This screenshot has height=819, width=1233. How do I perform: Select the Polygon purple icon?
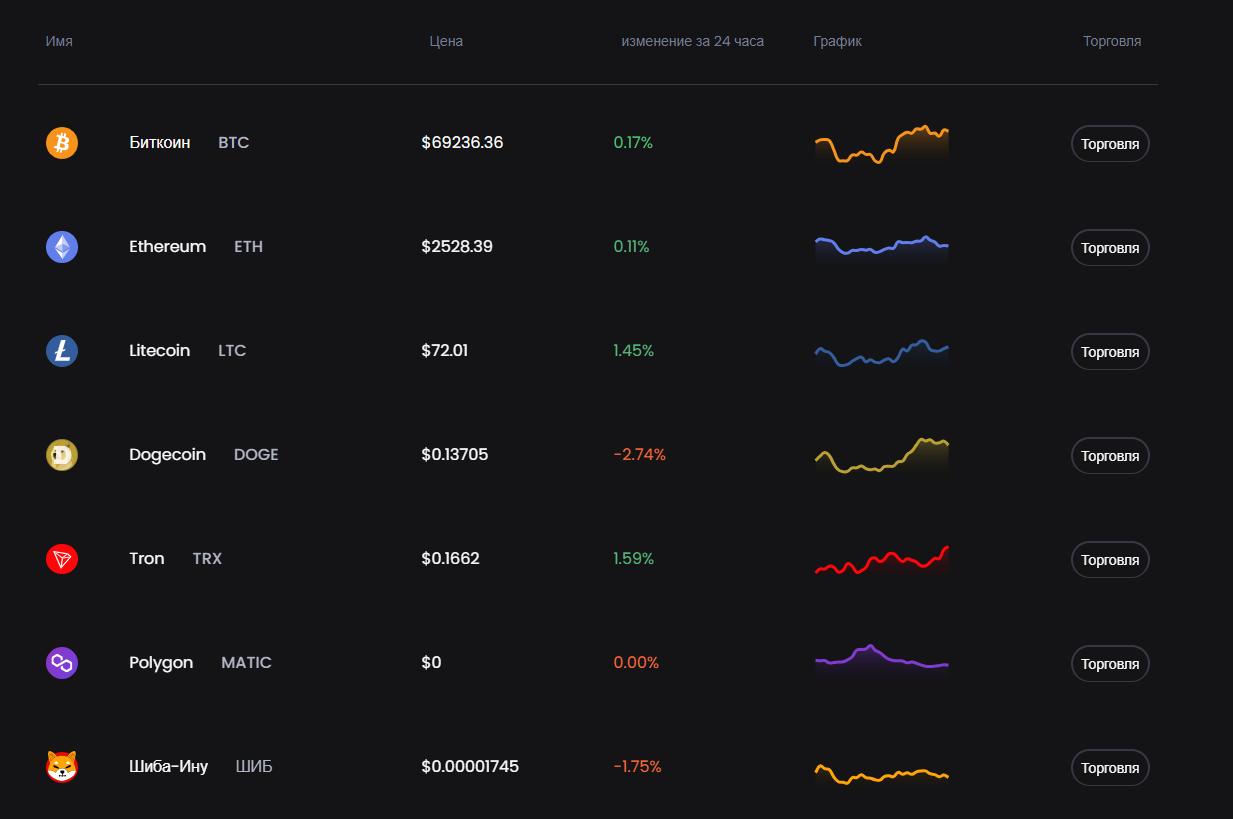[x=61, y=663]
